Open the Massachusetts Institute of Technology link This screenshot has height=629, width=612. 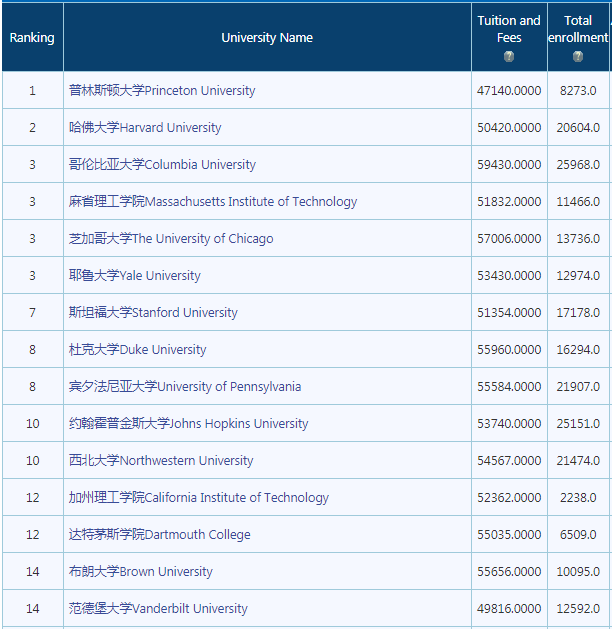click(213, 201)
